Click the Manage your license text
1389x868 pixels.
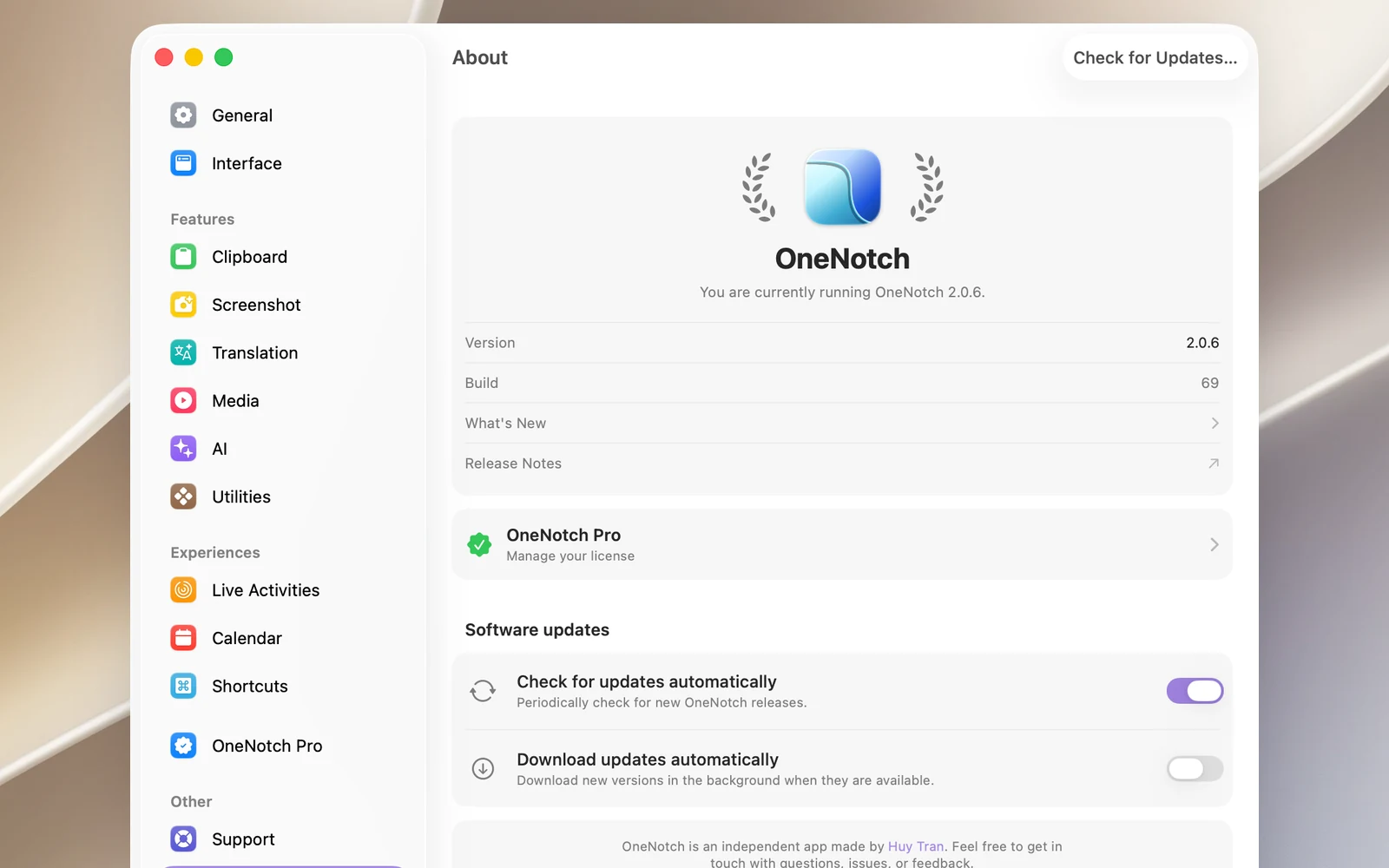click(570, 556)
